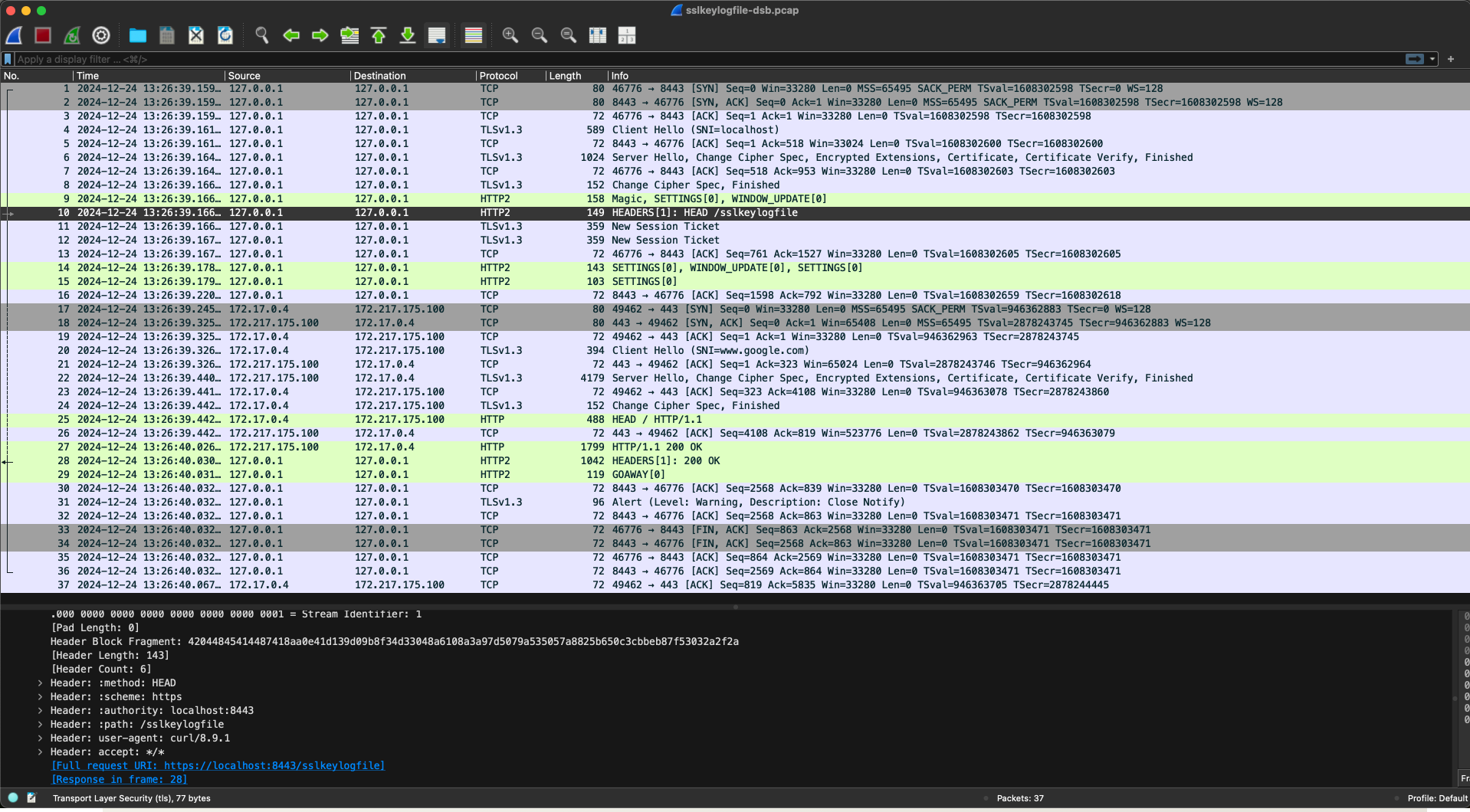The image size is (1470, 812).
Task: Expand the Header :authority: localhost:8443 node
Action: click(40, 710)
